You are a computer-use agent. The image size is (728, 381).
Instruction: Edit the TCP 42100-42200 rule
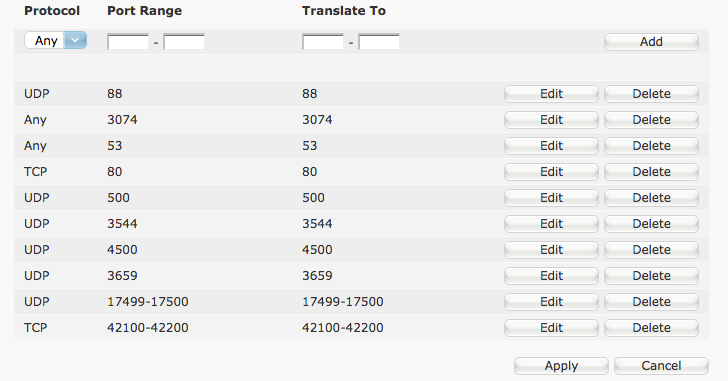[551, 328]
